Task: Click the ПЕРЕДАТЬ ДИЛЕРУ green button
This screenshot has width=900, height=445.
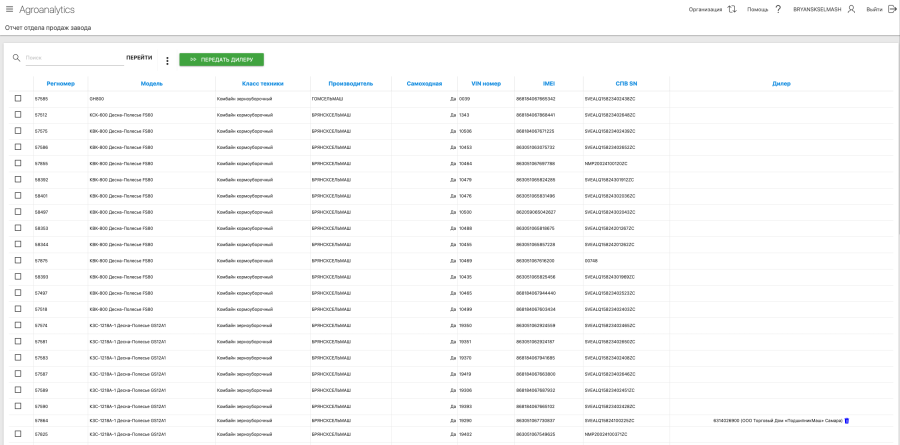Action: click(222, 59)
